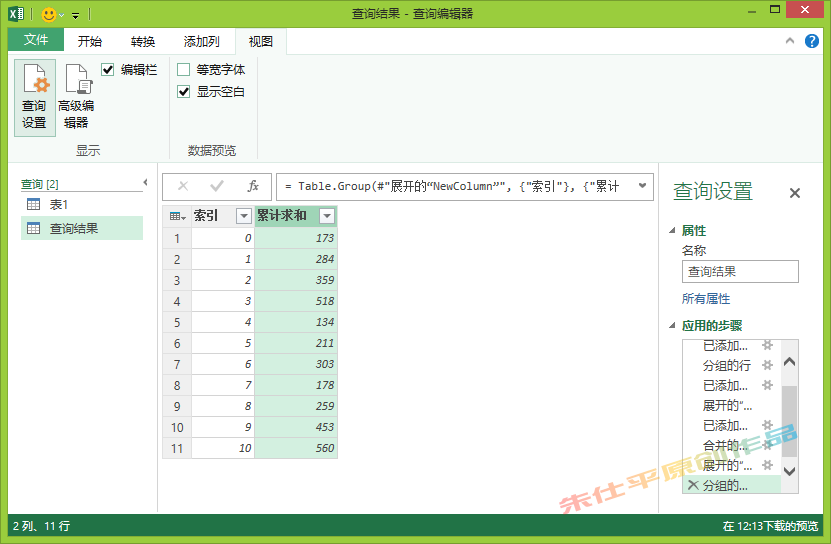
Task: Click the cell with value 560
Action: [x=296, y=448]
